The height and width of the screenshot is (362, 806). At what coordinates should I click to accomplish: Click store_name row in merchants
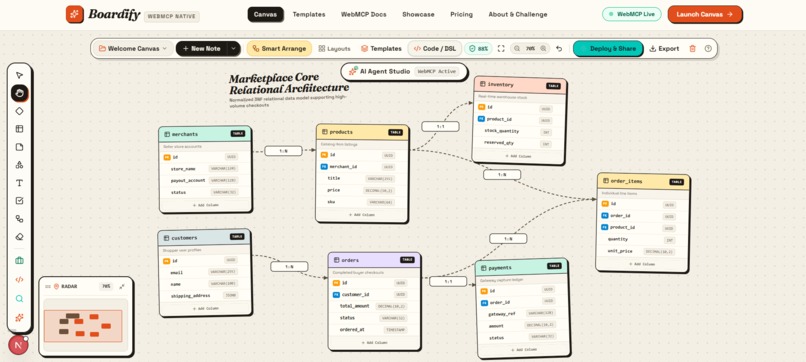(x=205, y=169)
